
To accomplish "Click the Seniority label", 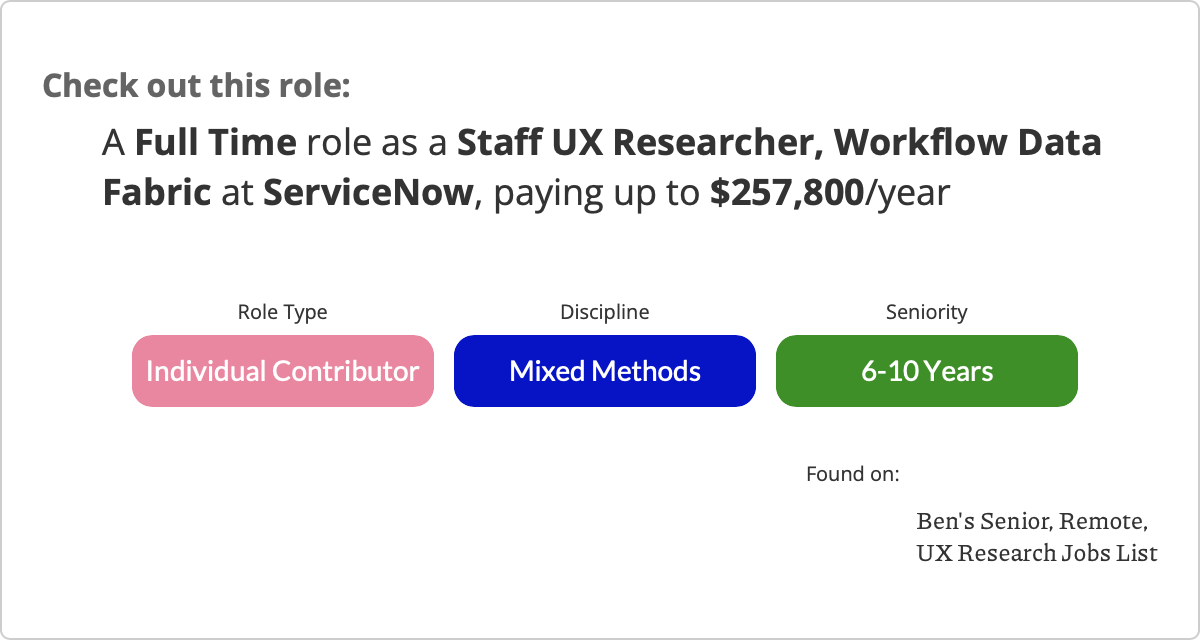I will 927,312.
